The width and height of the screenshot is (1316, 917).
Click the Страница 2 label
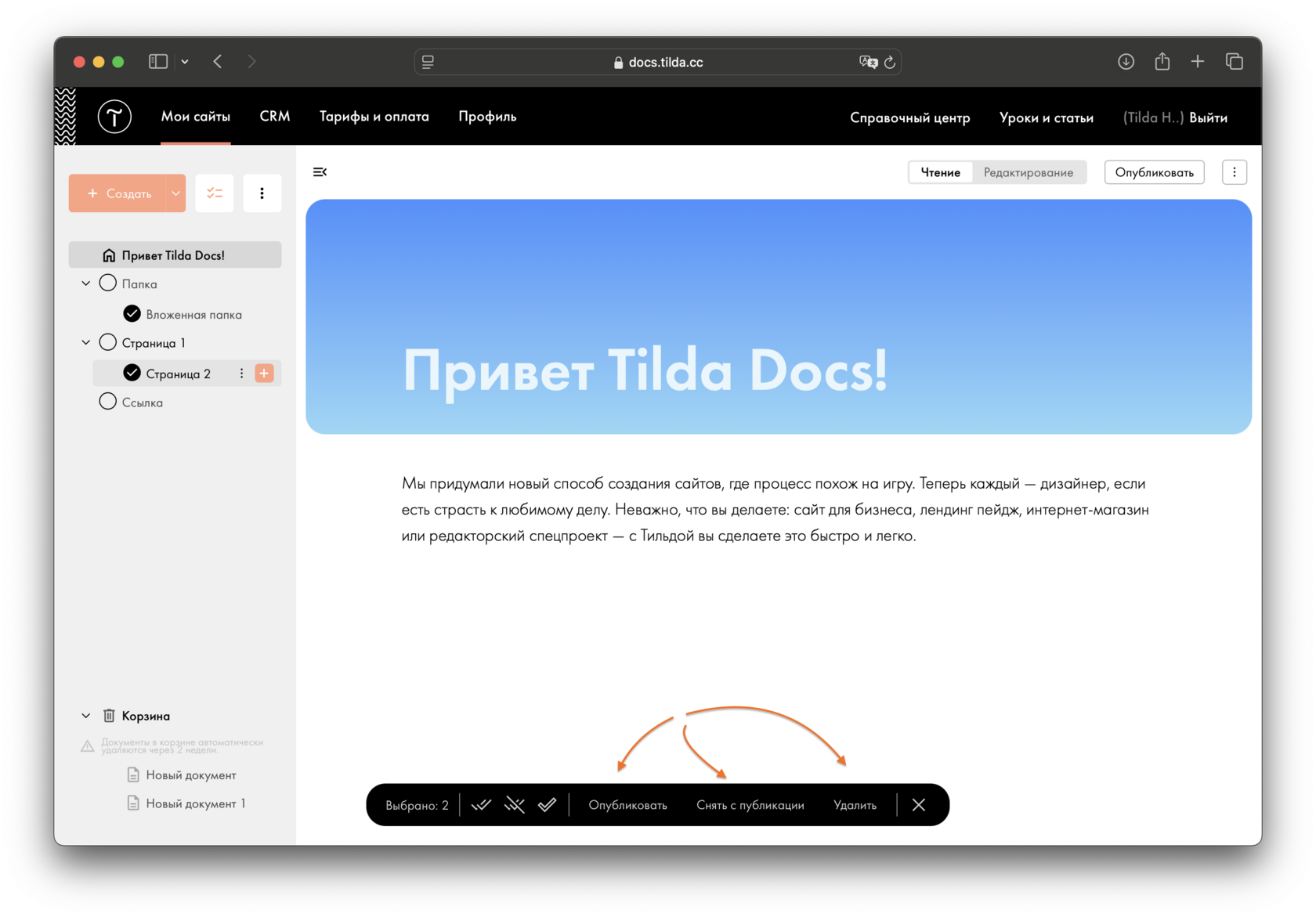coord(179,374)
